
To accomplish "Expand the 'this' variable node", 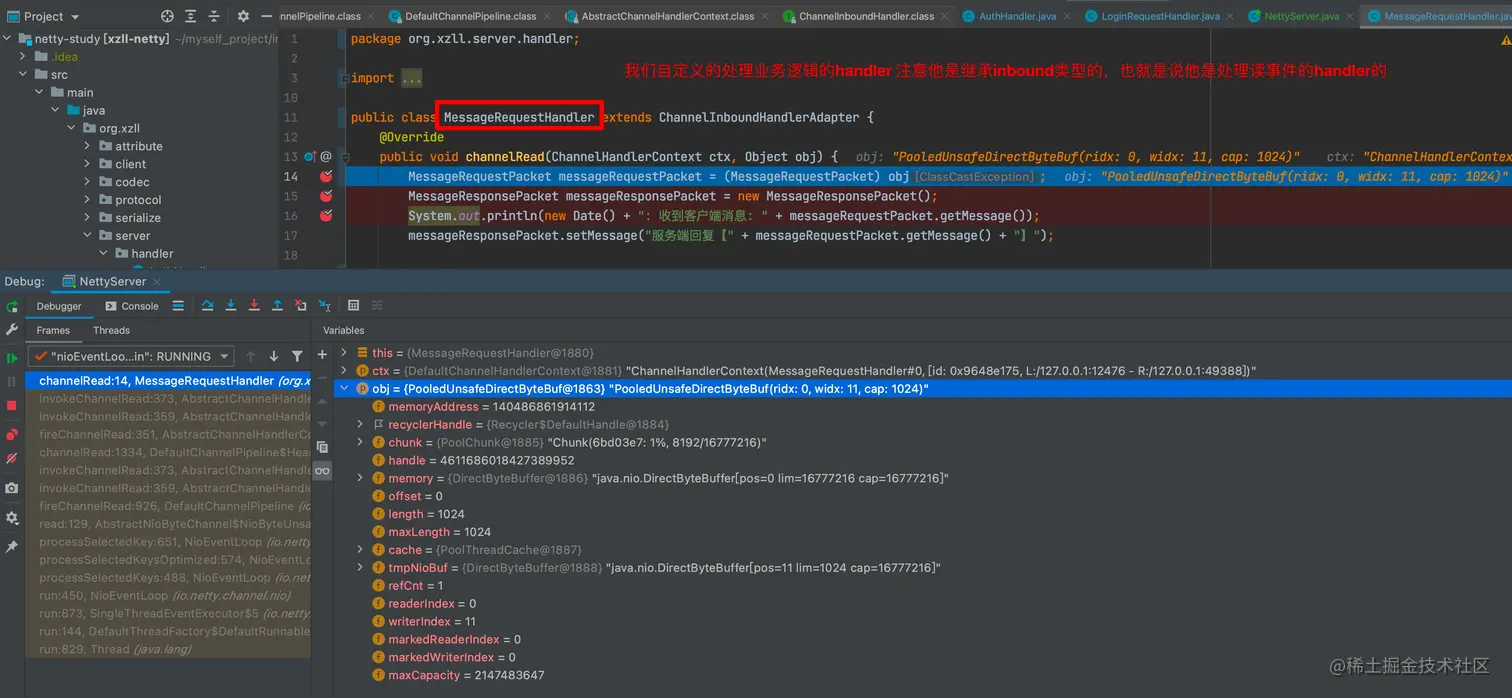I will [344, 353].
